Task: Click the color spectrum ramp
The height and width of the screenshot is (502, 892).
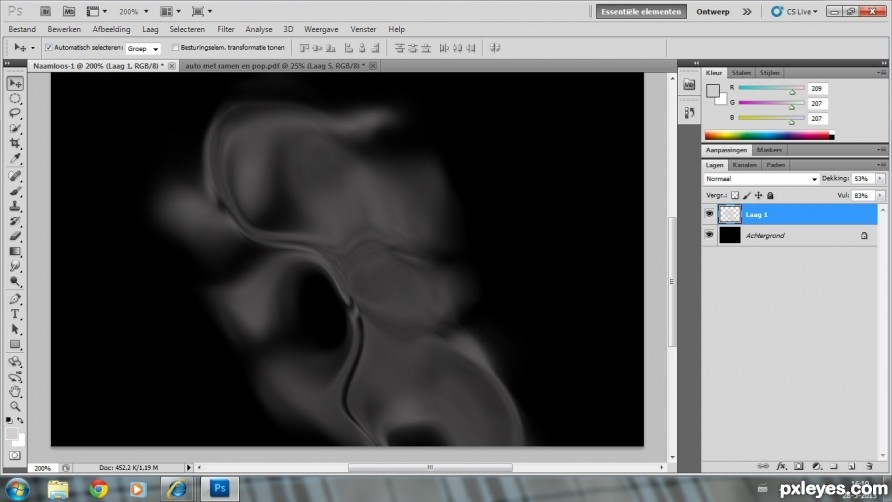Action: [x=769, y=135]
